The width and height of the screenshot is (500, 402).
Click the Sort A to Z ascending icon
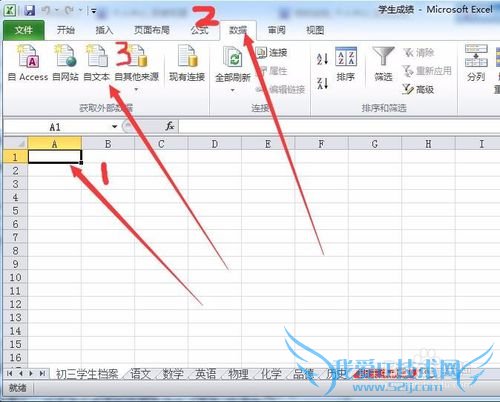point(322,59)
